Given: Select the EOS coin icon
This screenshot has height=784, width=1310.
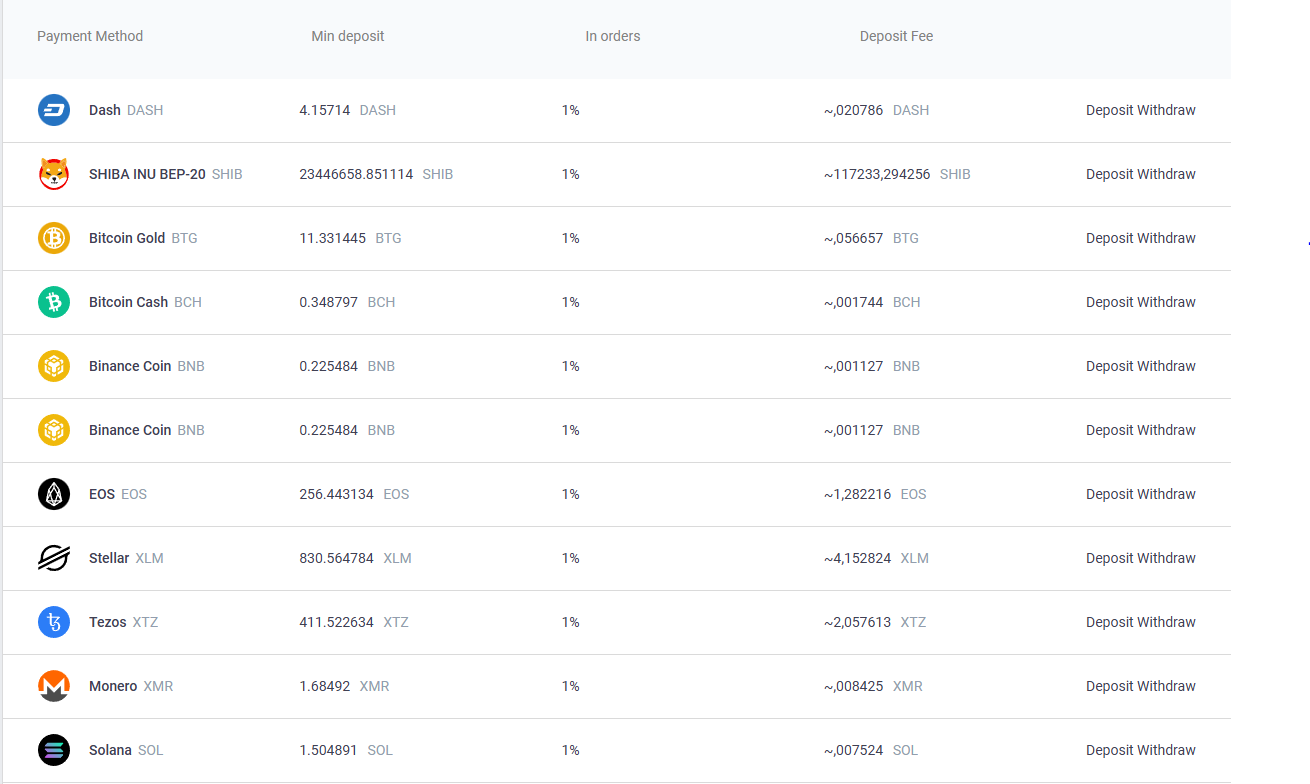Looking at the screenshot, I should pyautogui.click(x=54, y=494).
